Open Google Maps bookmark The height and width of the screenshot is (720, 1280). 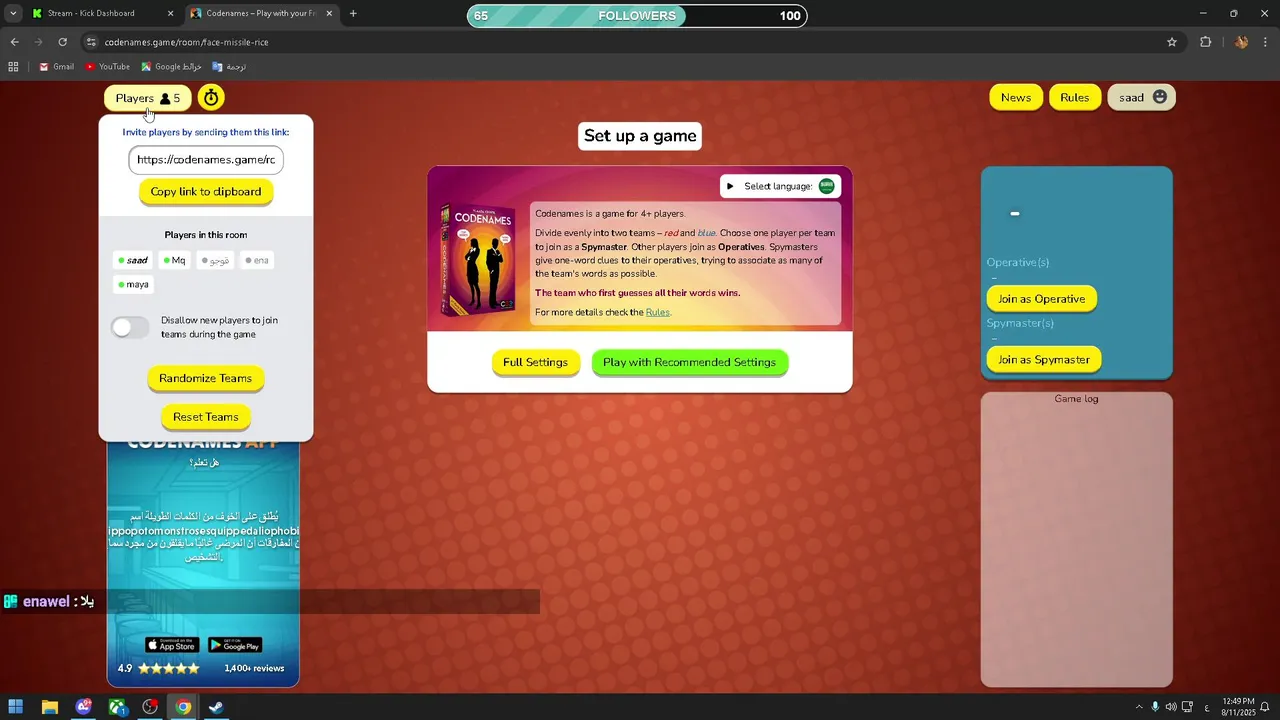(172, 67)
